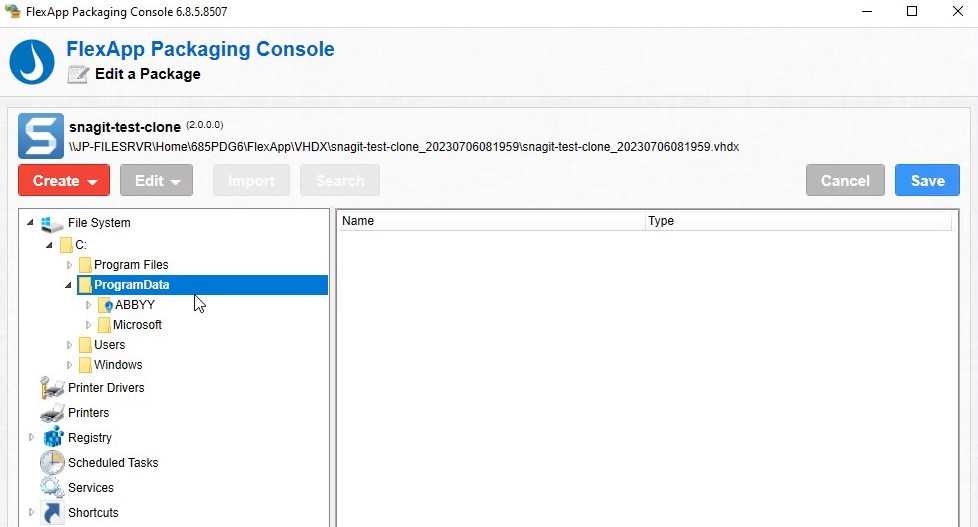Select the C: drive label
The image size is (978, 527).
(80, 244)
